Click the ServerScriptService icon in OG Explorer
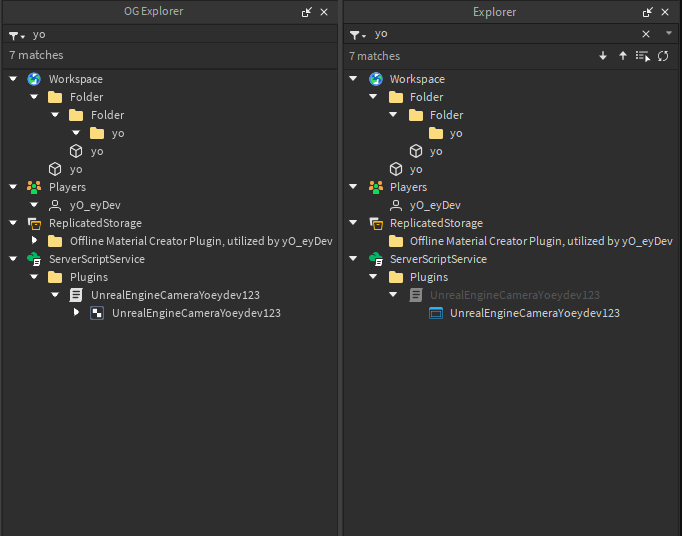Viewport: 682px width, 536px height. pos(34,259)
